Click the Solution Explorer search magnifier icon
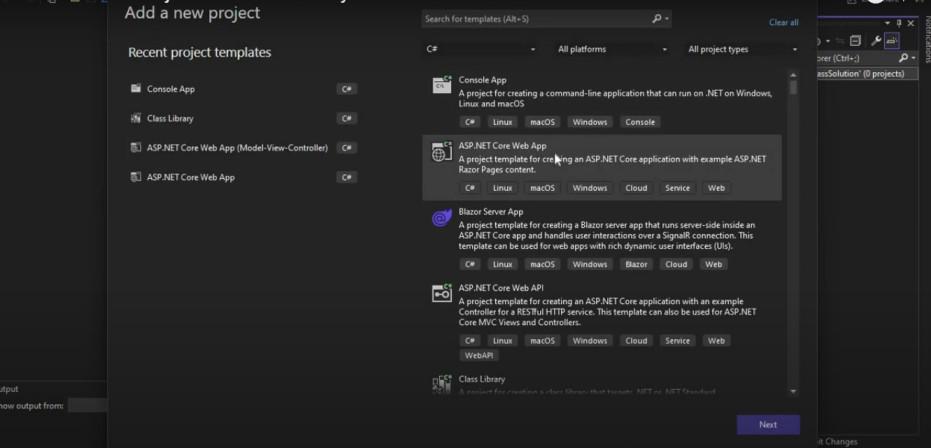Image resolution: width=931 pixels, height=448 pixels. click(904, 58)
